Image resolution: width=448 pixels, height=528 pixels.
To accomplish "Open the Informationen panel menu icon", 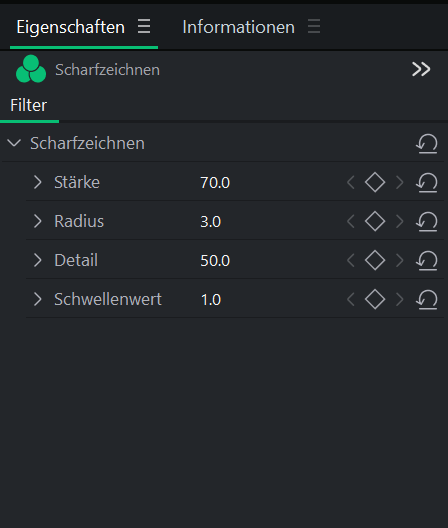I will point(314,26).
